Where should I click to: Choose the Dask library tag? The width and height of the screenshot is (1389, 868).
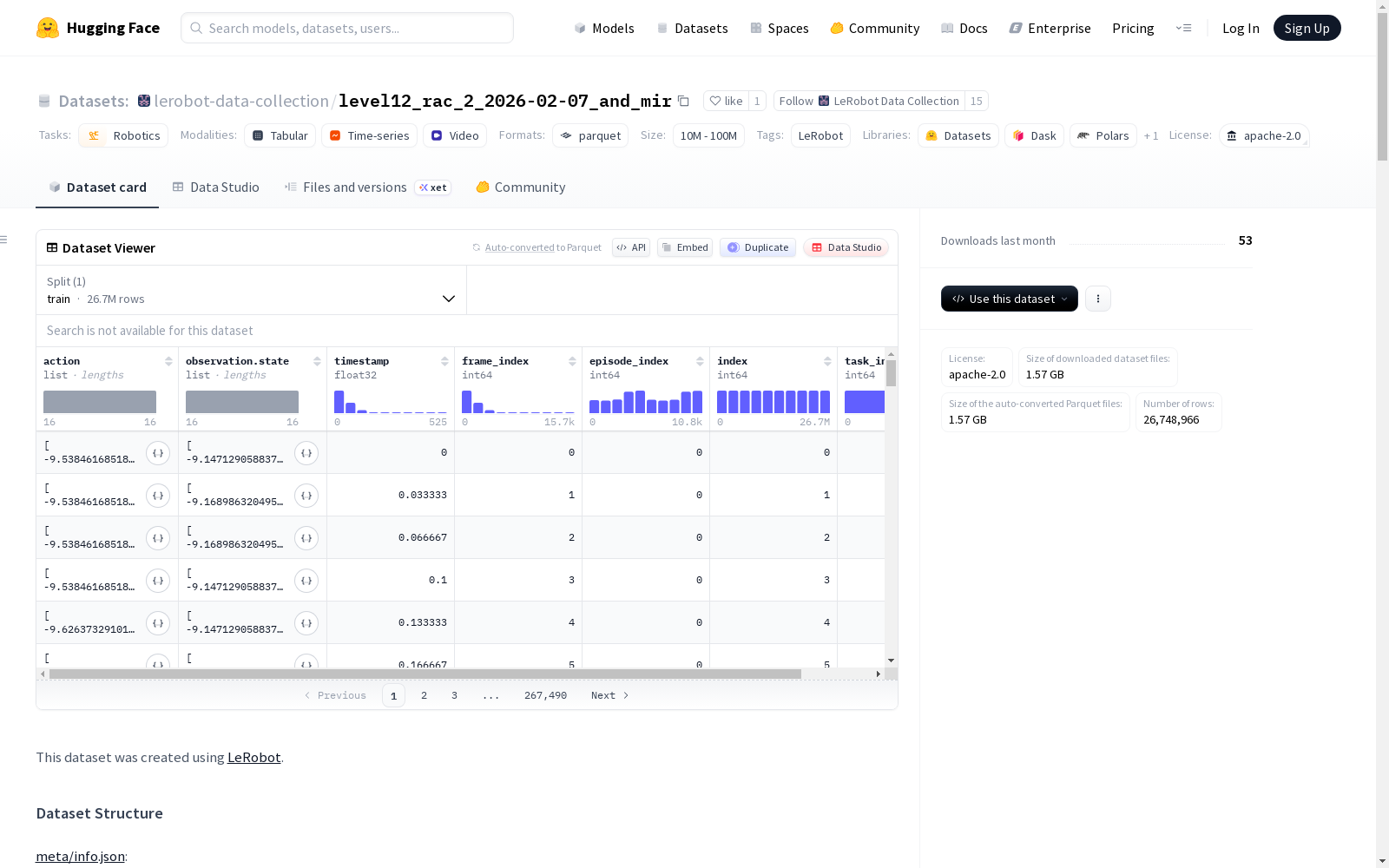pyautogui.click(x=1034, y=135)
